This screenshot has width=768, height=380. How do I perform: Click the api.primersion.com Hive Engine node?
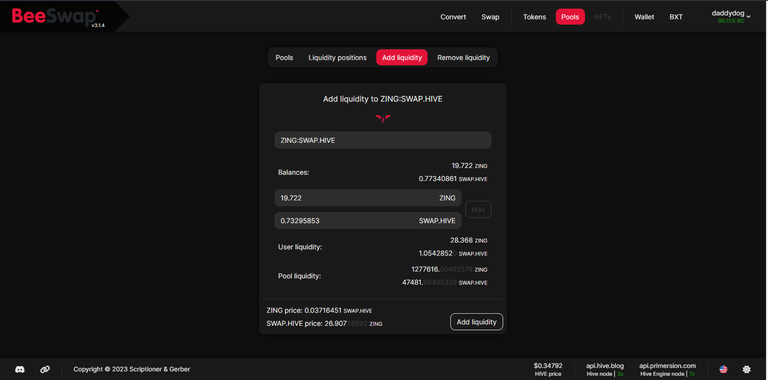(x=668, y=369)
